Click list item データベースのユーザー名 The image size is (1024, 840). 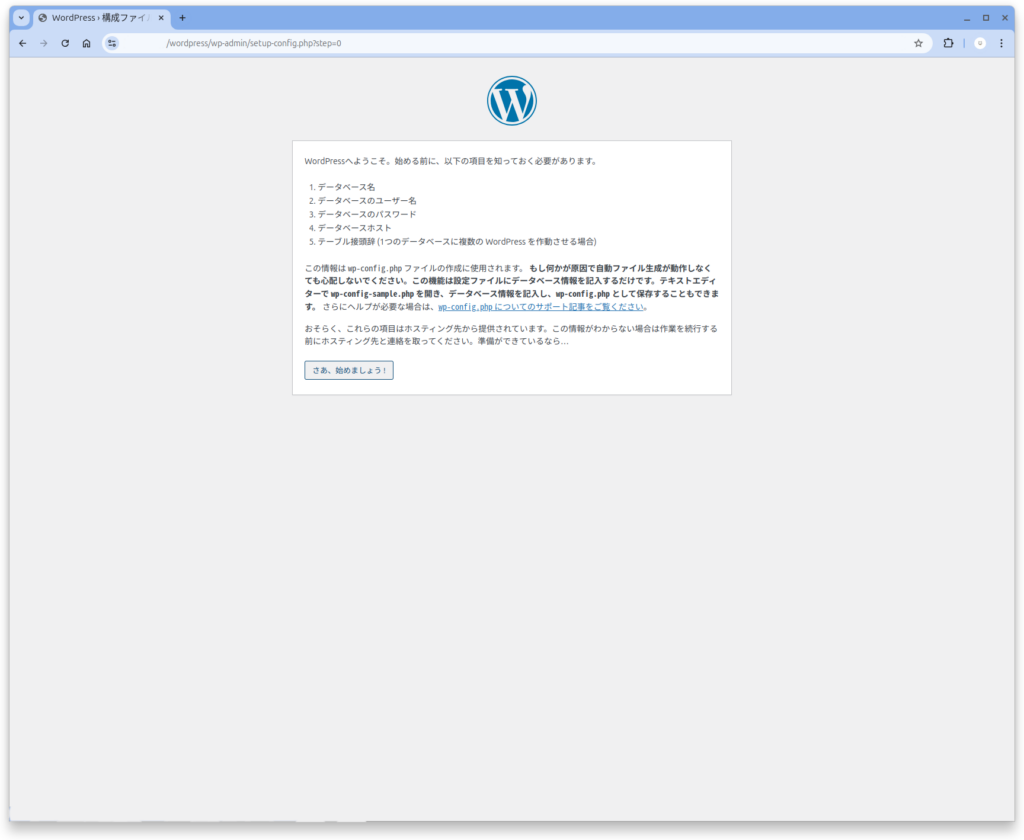367,201
